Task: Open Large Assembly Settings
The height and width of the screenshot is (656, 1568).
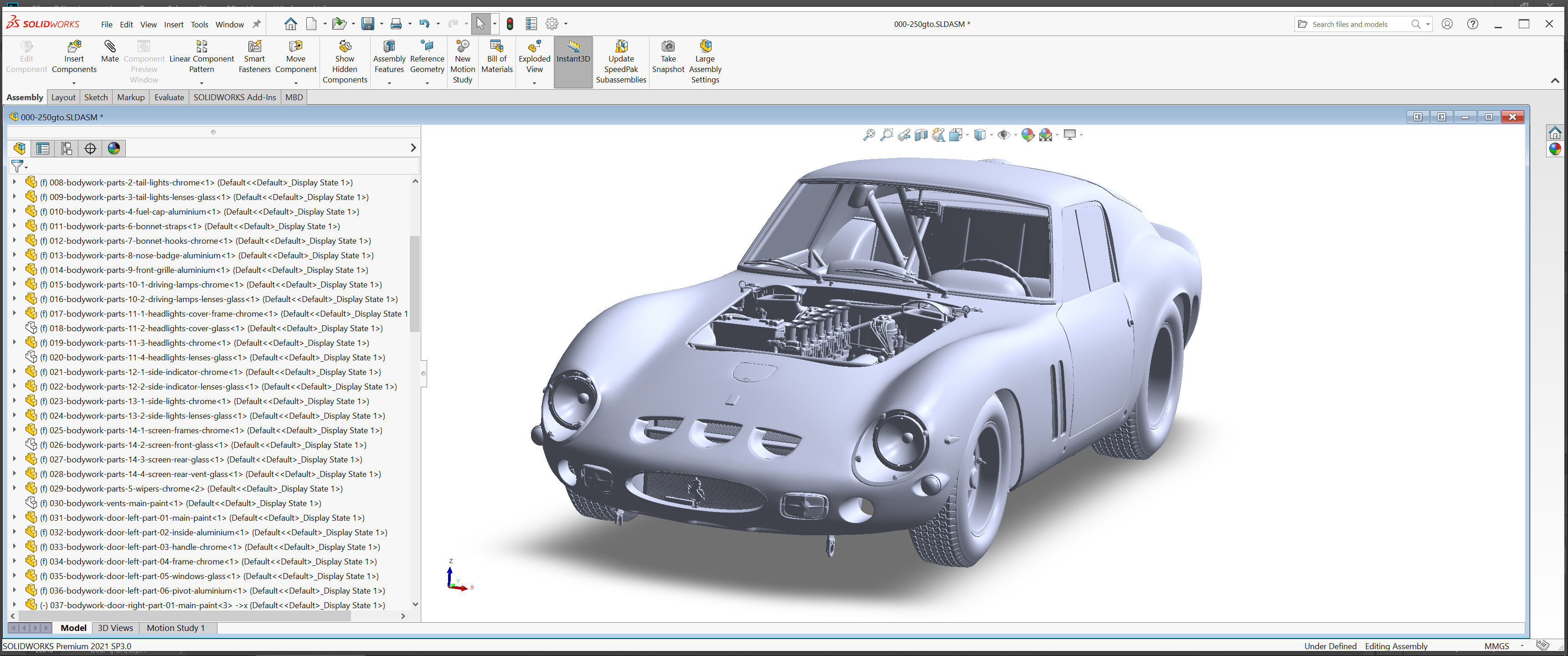Action: (x=705, y=61)
